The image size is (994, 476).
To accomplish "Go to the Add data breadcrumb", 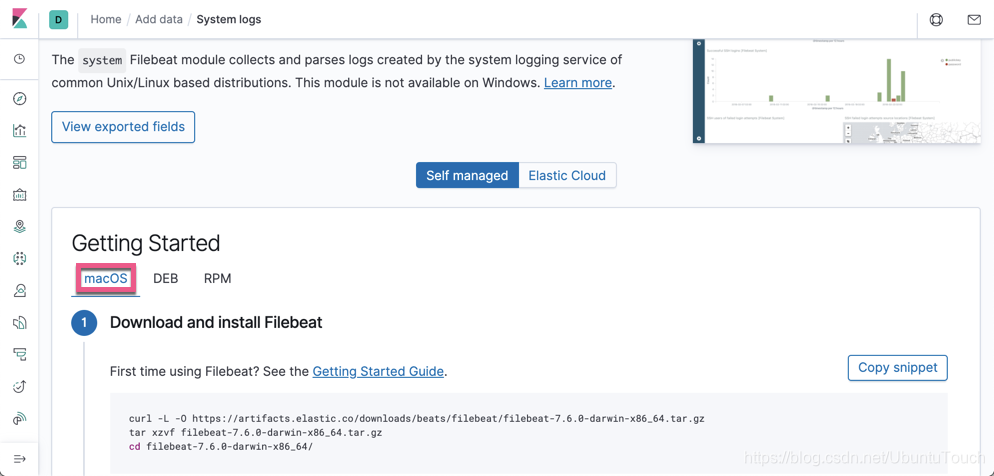I will [x=158, y=20].
